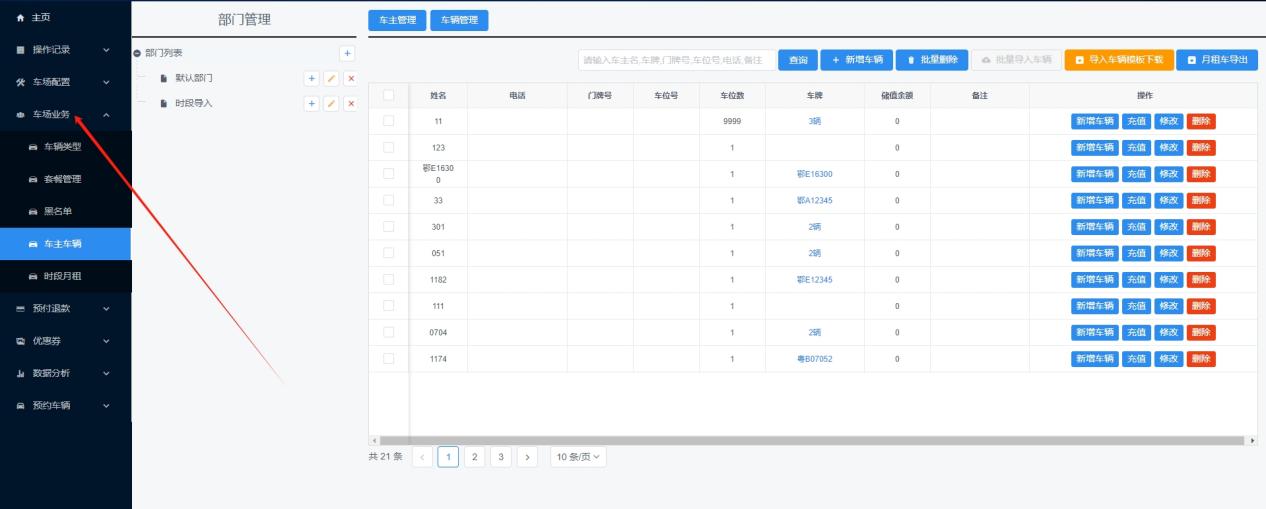Expand the 预付退款 sidebar menu
Viewport: 1266px width, 509px height.
click(x=65, y=308)
